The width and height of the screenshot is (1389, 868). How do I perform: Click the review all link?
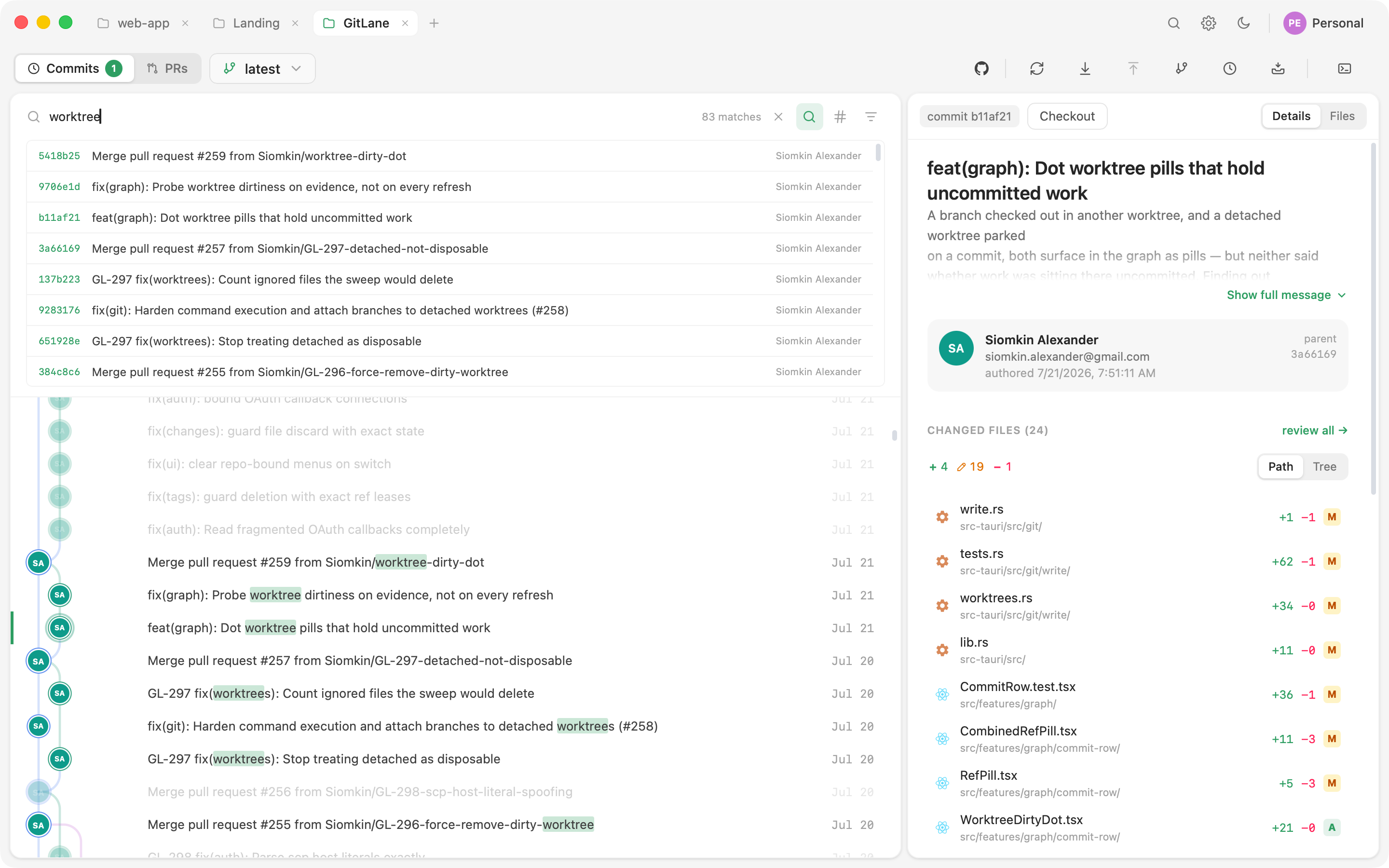[x=1314, y=430]
